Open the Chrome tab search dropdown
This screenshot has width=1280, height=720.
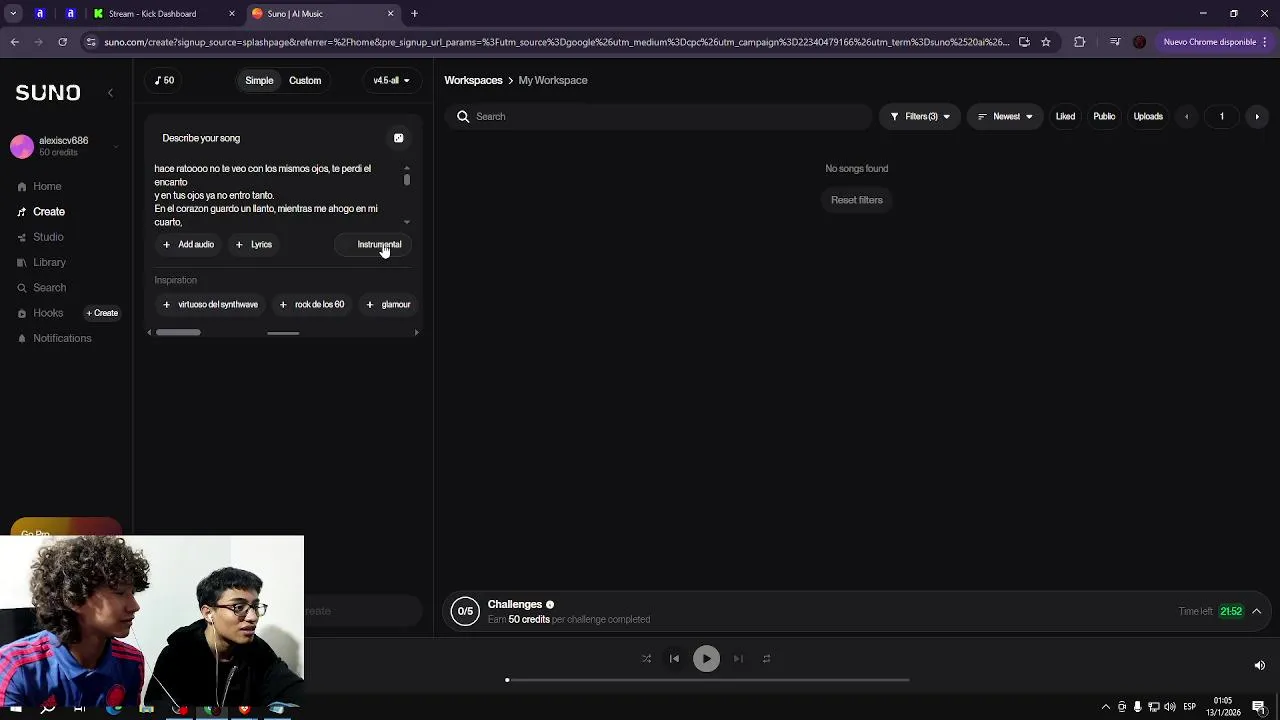point(13,13)
